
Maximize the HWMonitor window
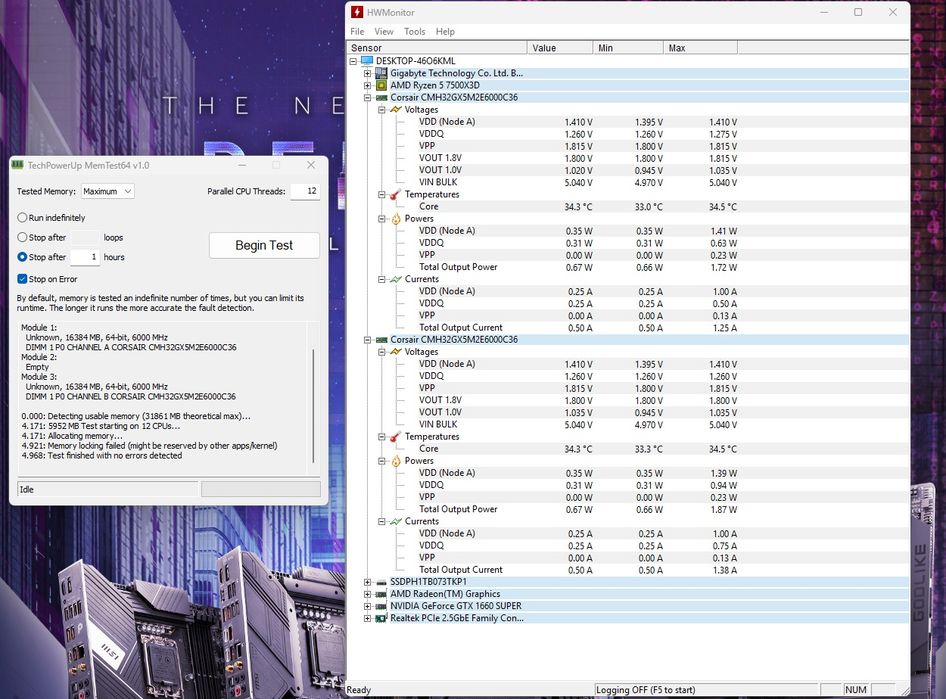click(x=858, y=12)
